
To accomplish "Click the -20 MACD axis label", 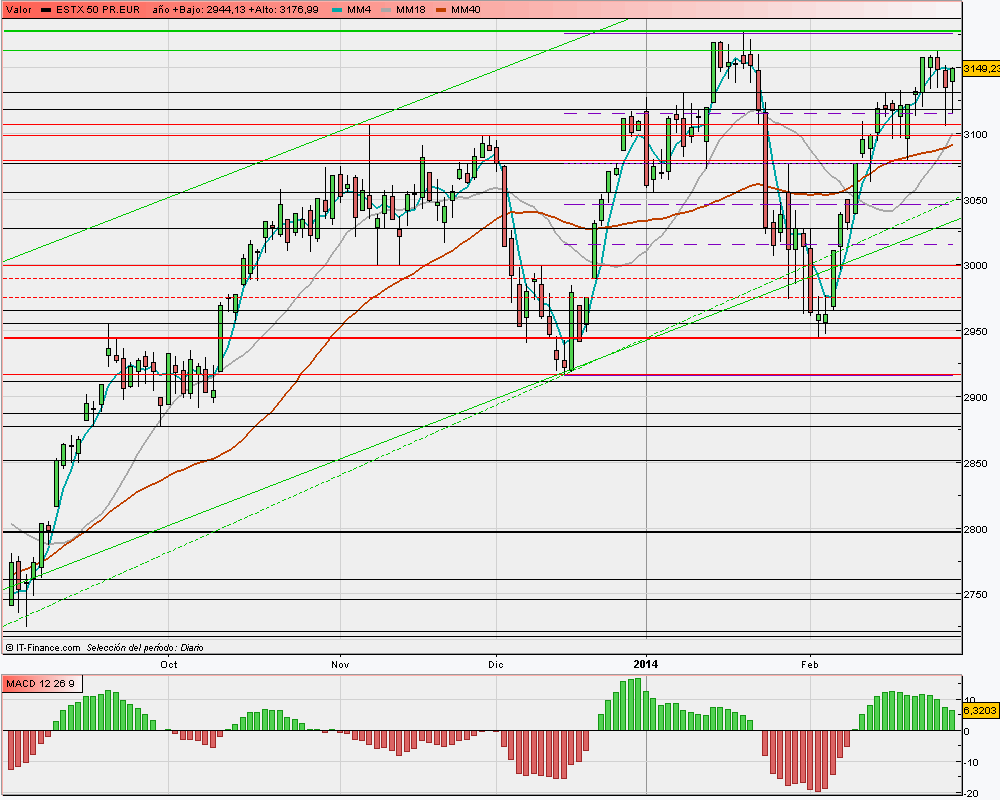I will [971, 794].
